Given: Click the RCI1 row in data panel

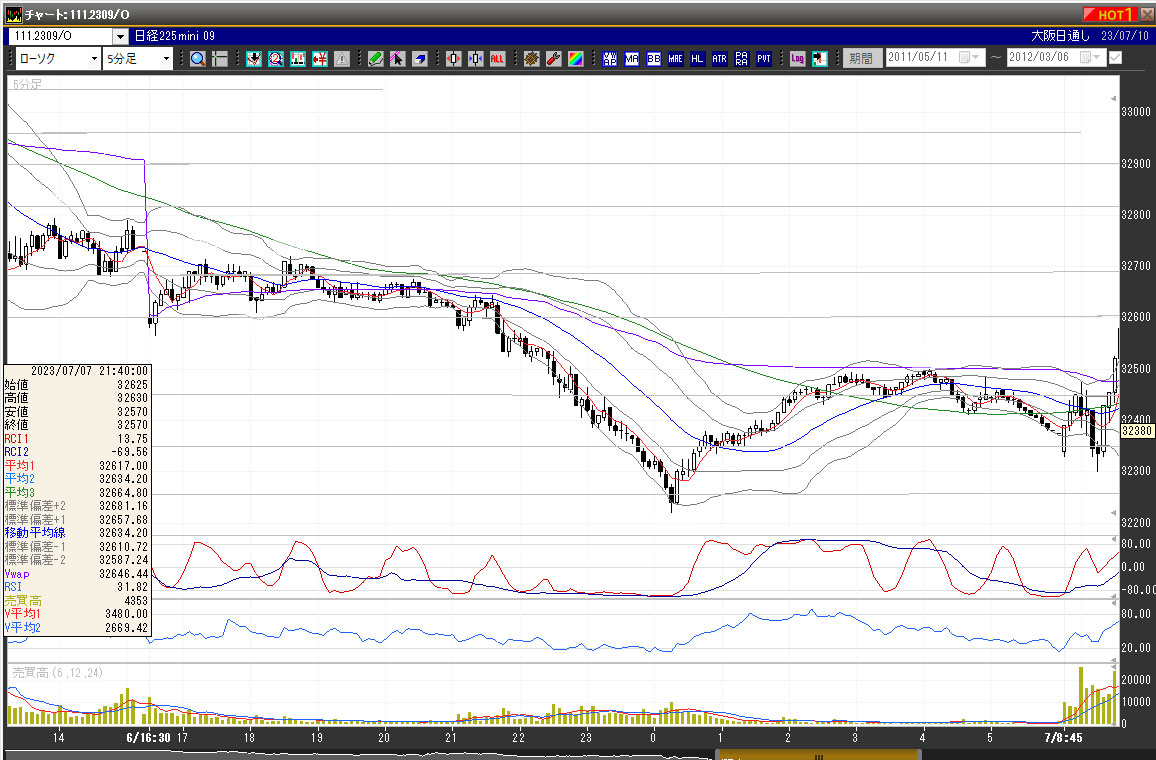Looking at the screenshot, I should pyautogui.click(x=77, y=439).
